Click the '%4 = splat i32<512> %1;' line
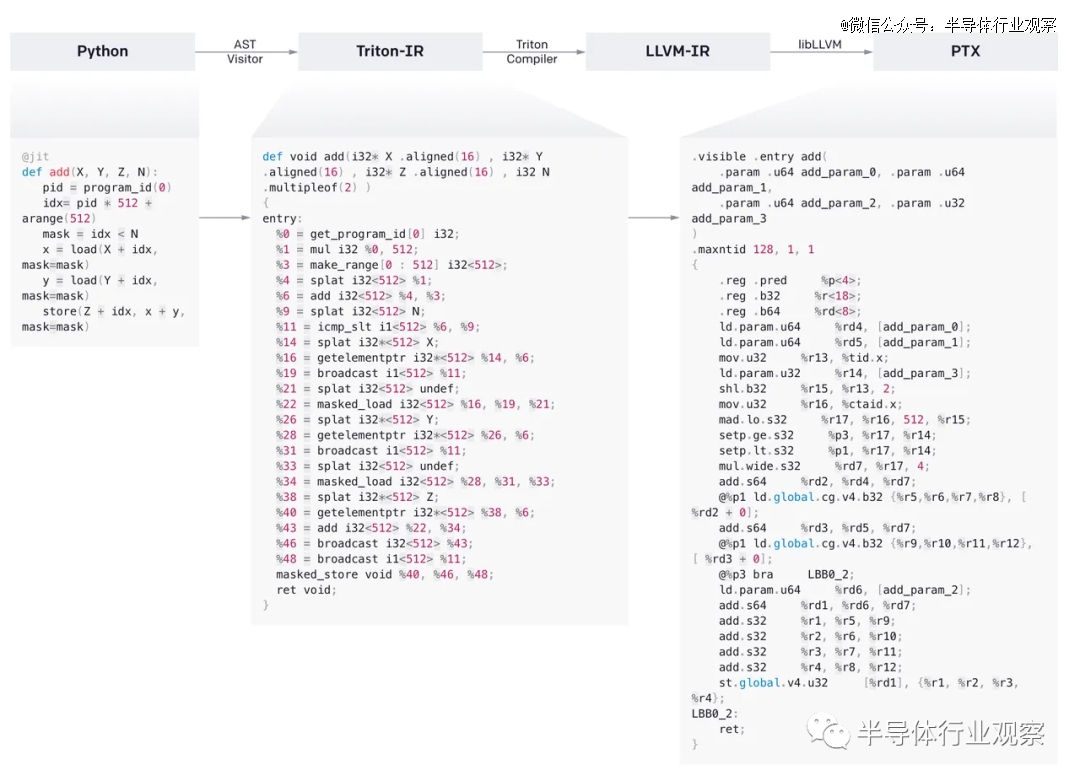Screen dimensions: 1080x781 pyautogui.click(x=354, y=280)
